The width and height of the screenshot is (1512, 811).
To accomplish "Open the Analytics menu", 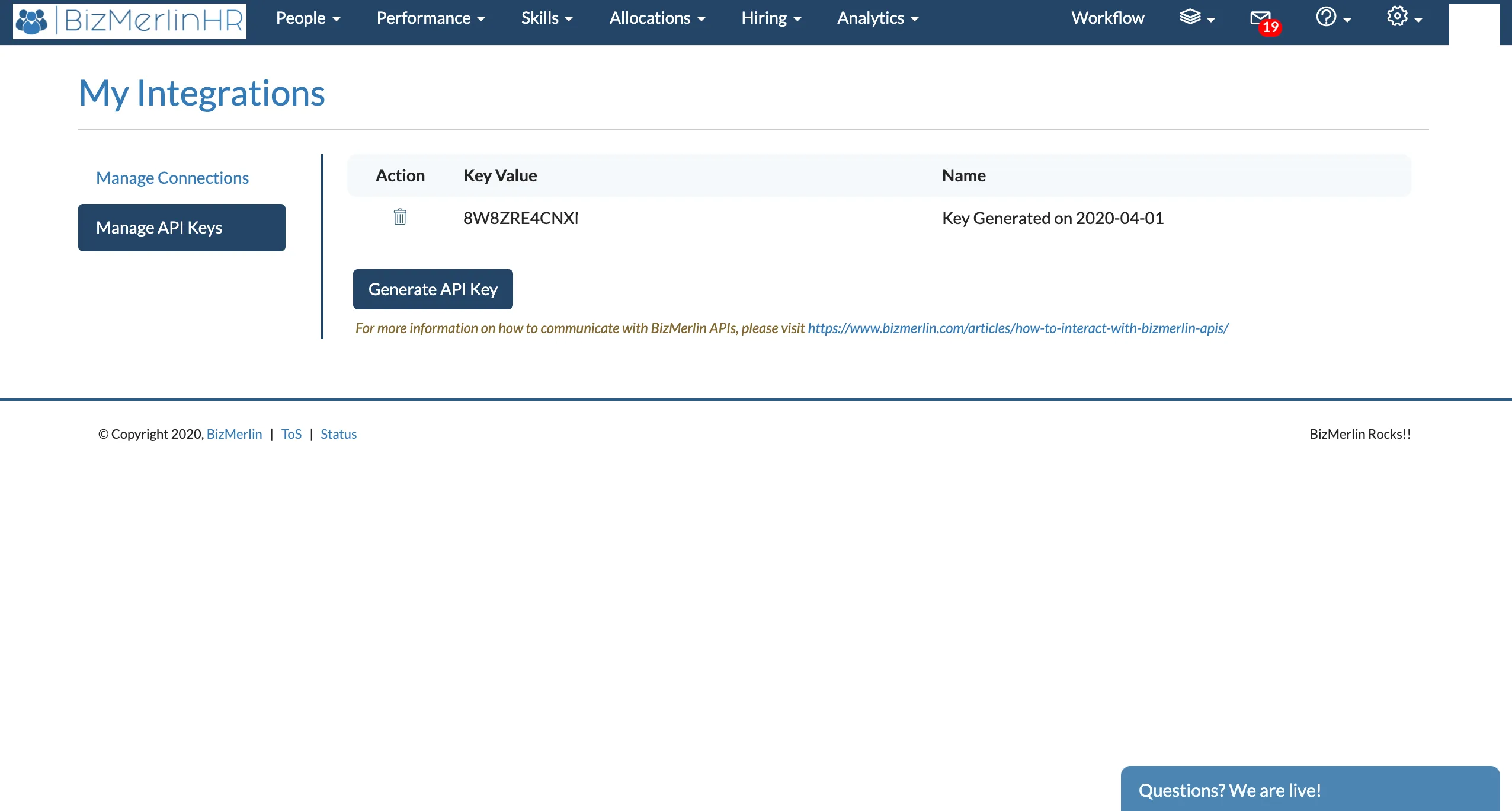I will (x=877, y=18).
